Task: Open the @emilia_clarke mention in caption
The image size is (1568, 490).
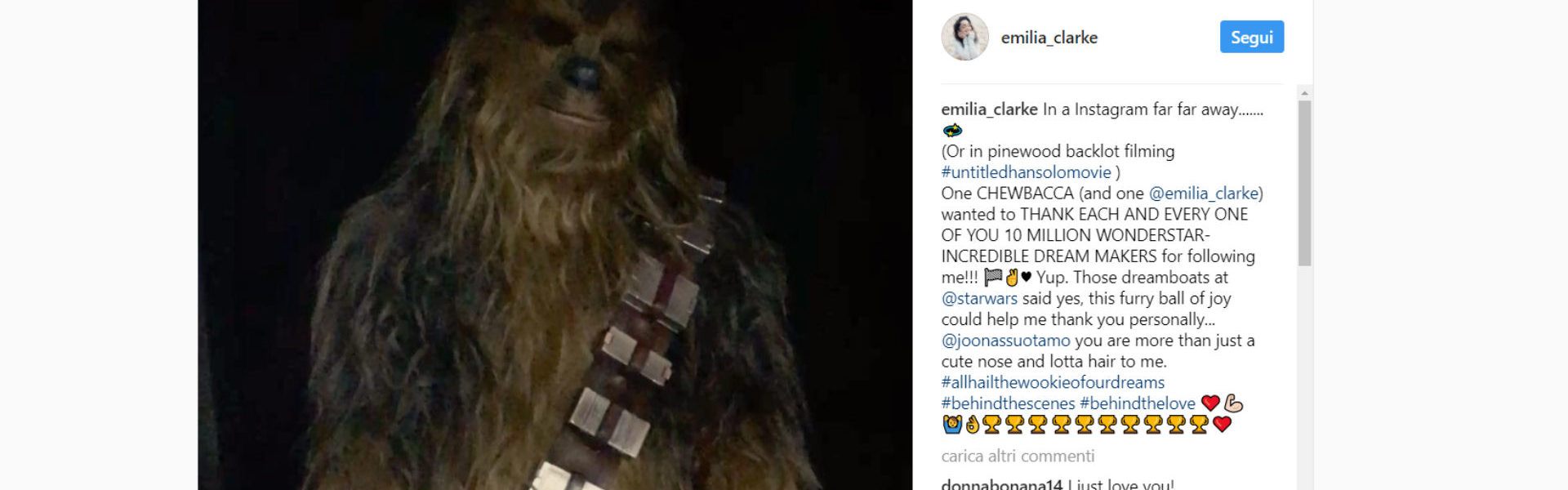Action: [x=1204, y=194]
